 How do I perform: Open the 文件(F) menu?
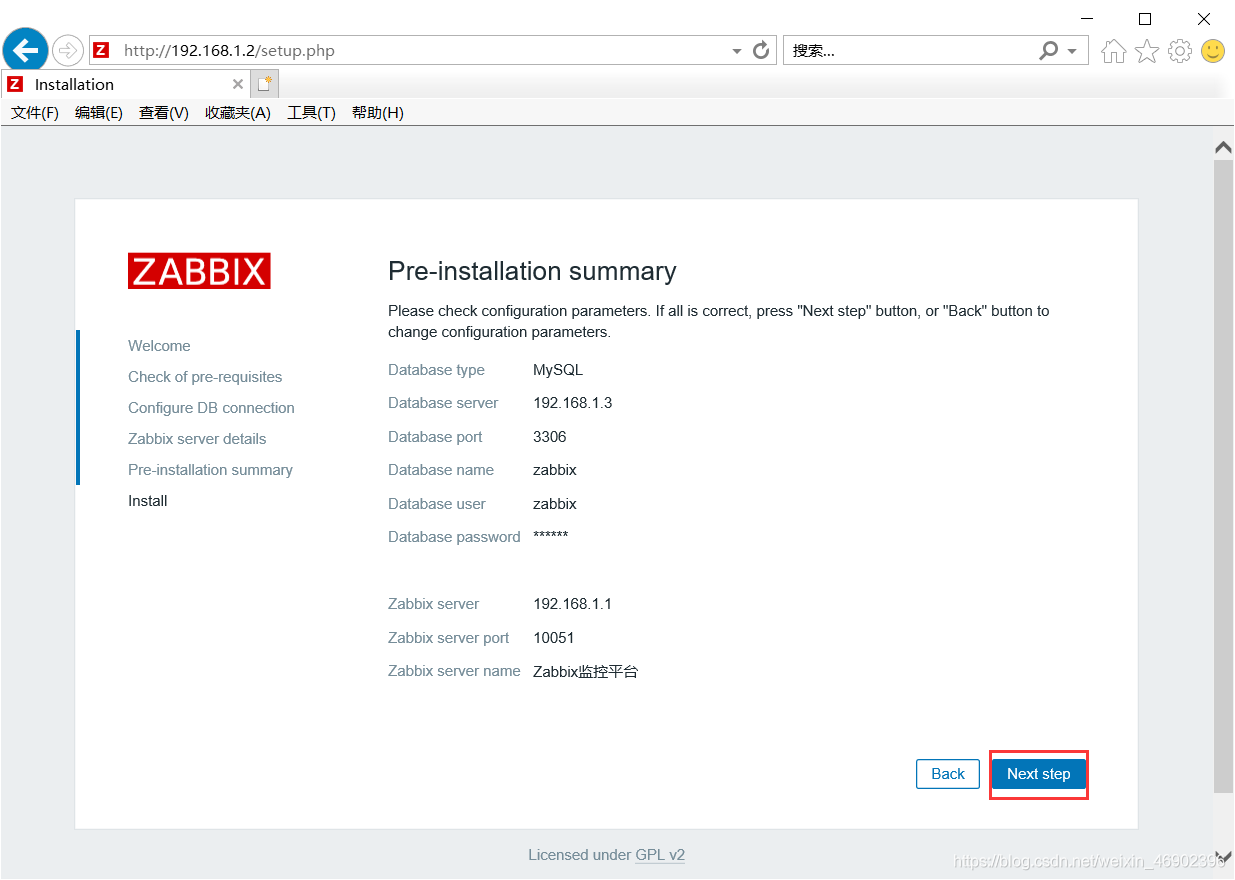[x=35, y=113]
